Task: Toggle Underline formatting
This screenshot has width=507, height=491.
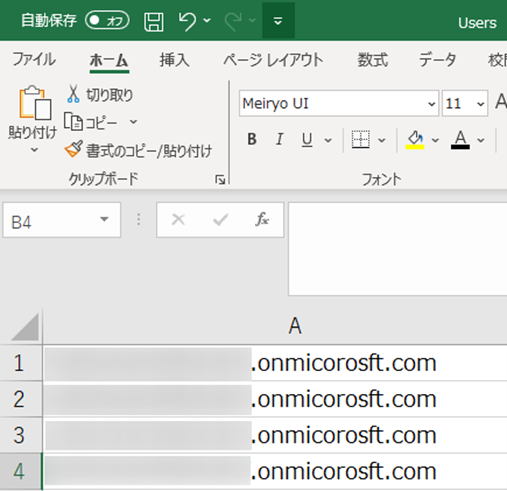Action: pyautogui.click(x=307, y=140)
